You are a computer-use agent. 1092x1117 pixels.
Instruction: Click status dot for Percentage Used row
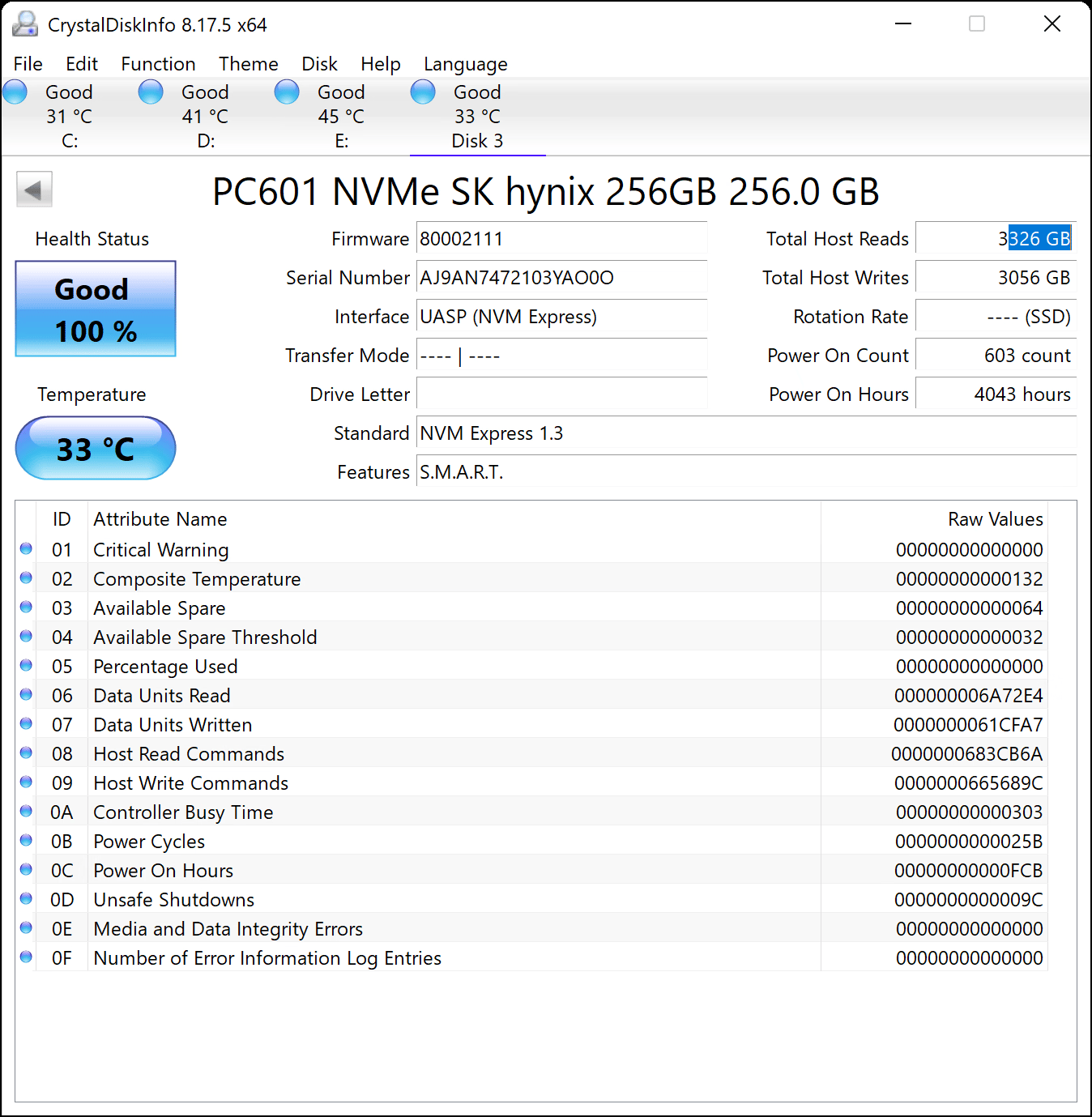26,666
